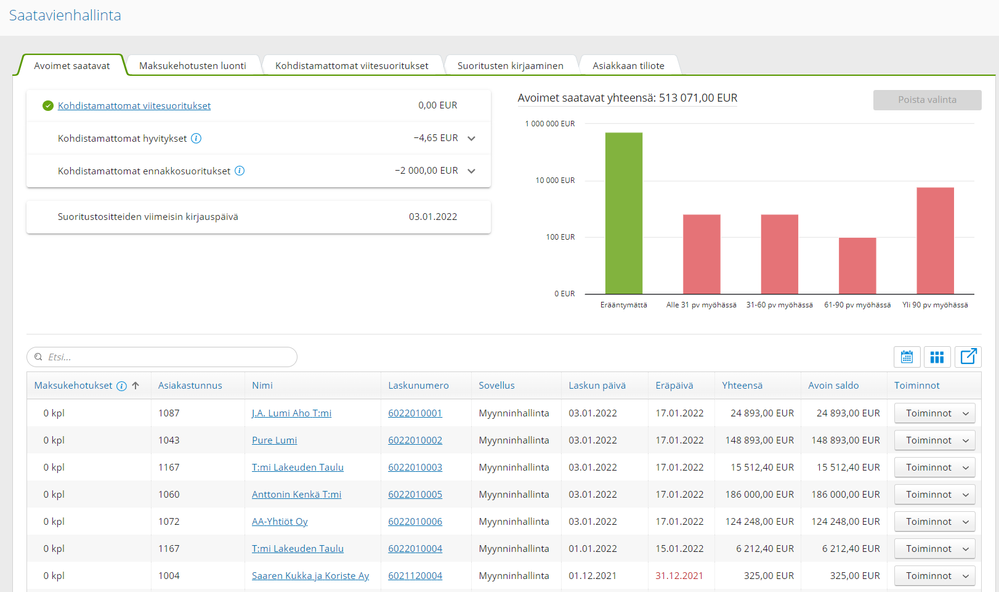
Task: Open Toiminnot dropdown for invoice 6022010004
Action: (x=935, y=549)
